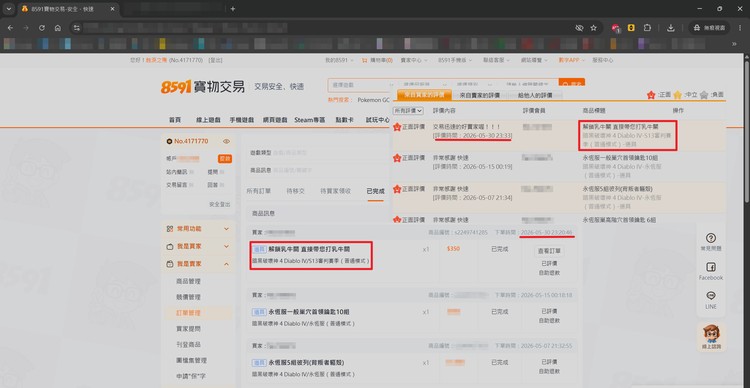
Task: Click the $350 order price
Action: tap(453, 249)
